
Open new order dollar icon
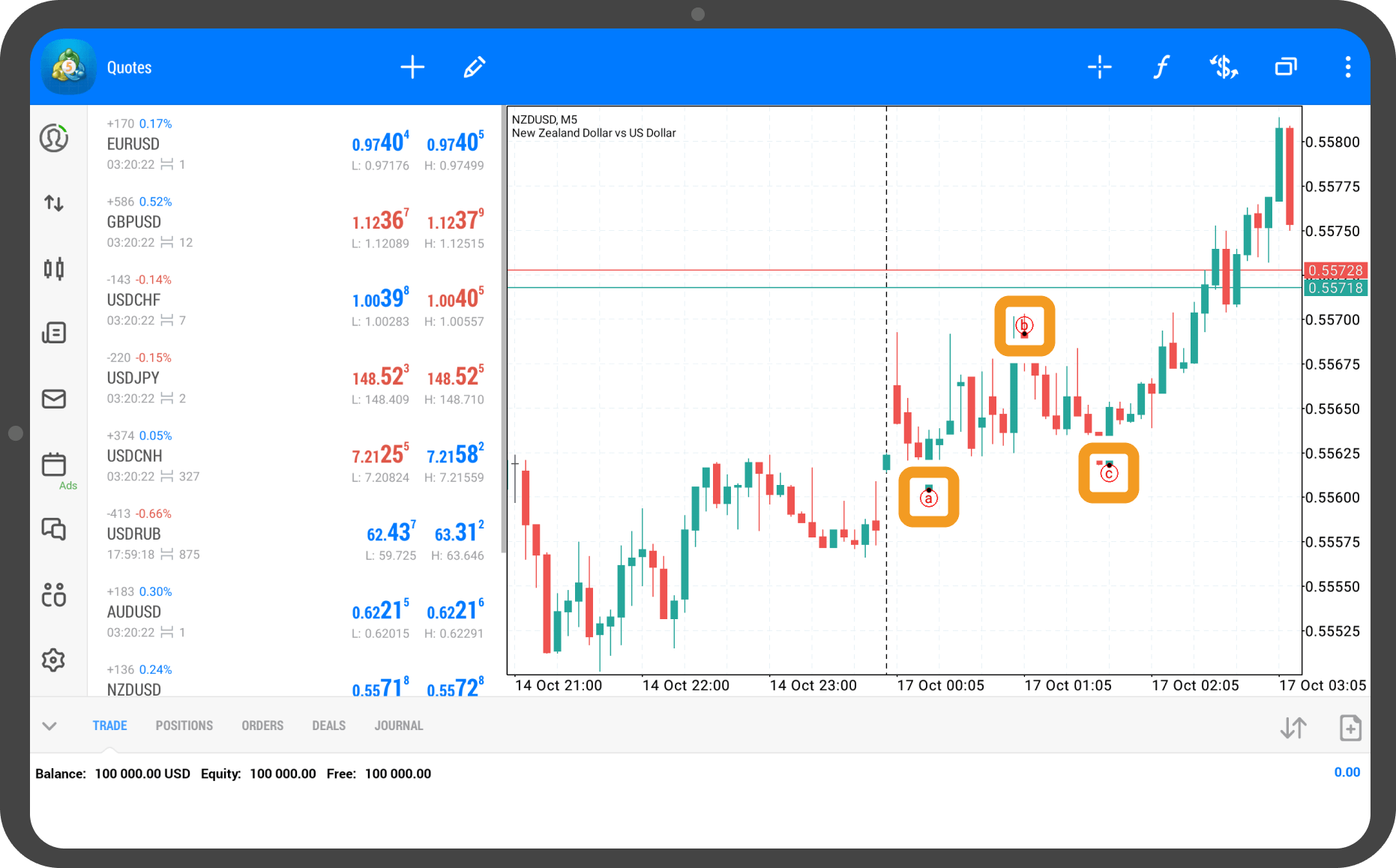1224,67
